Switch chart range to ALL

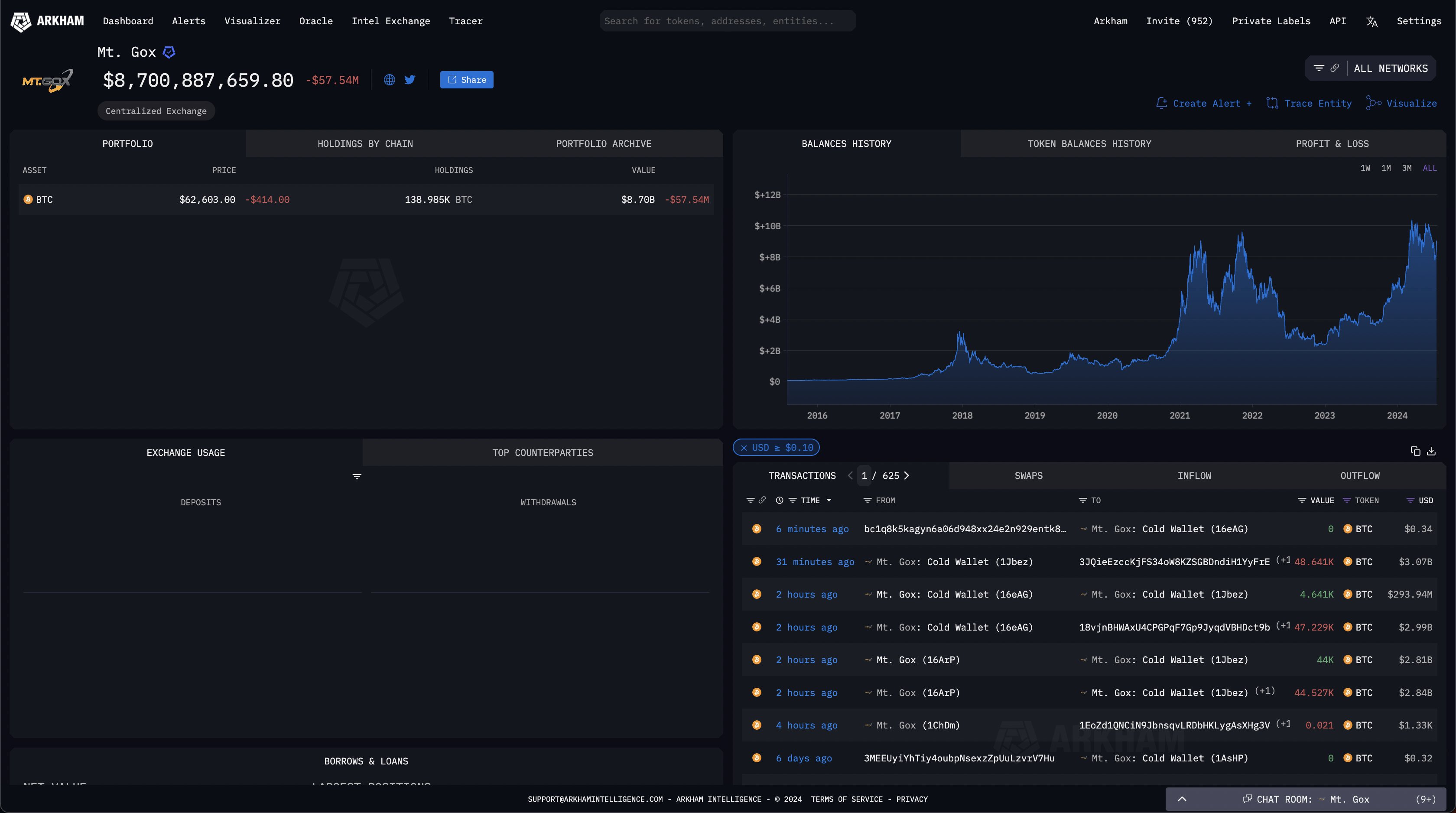click(x=1430, y=169)
